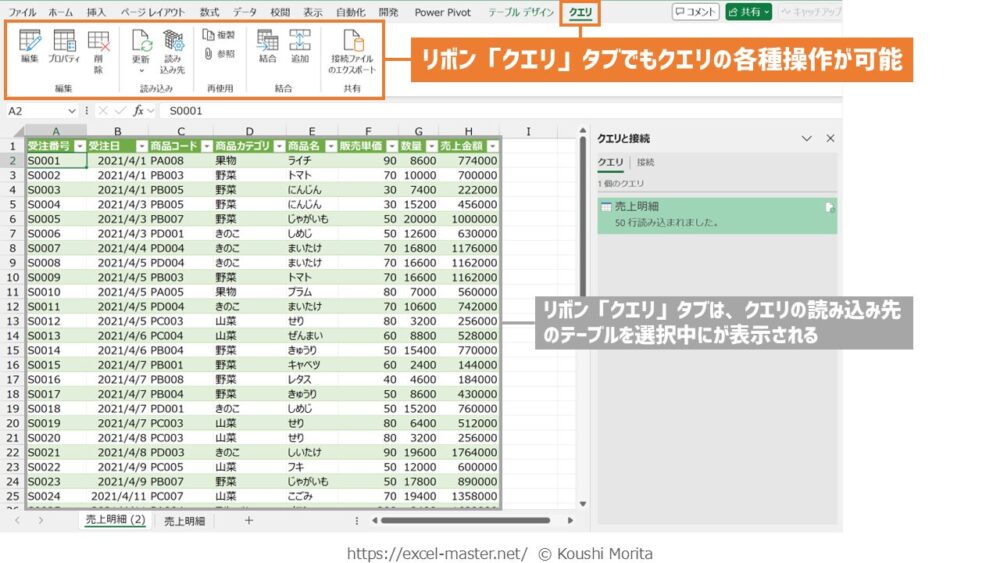Click the 編集 (Edit) query icon
Viewport: 1000px width, 563px height.
[x=30, y=46]
